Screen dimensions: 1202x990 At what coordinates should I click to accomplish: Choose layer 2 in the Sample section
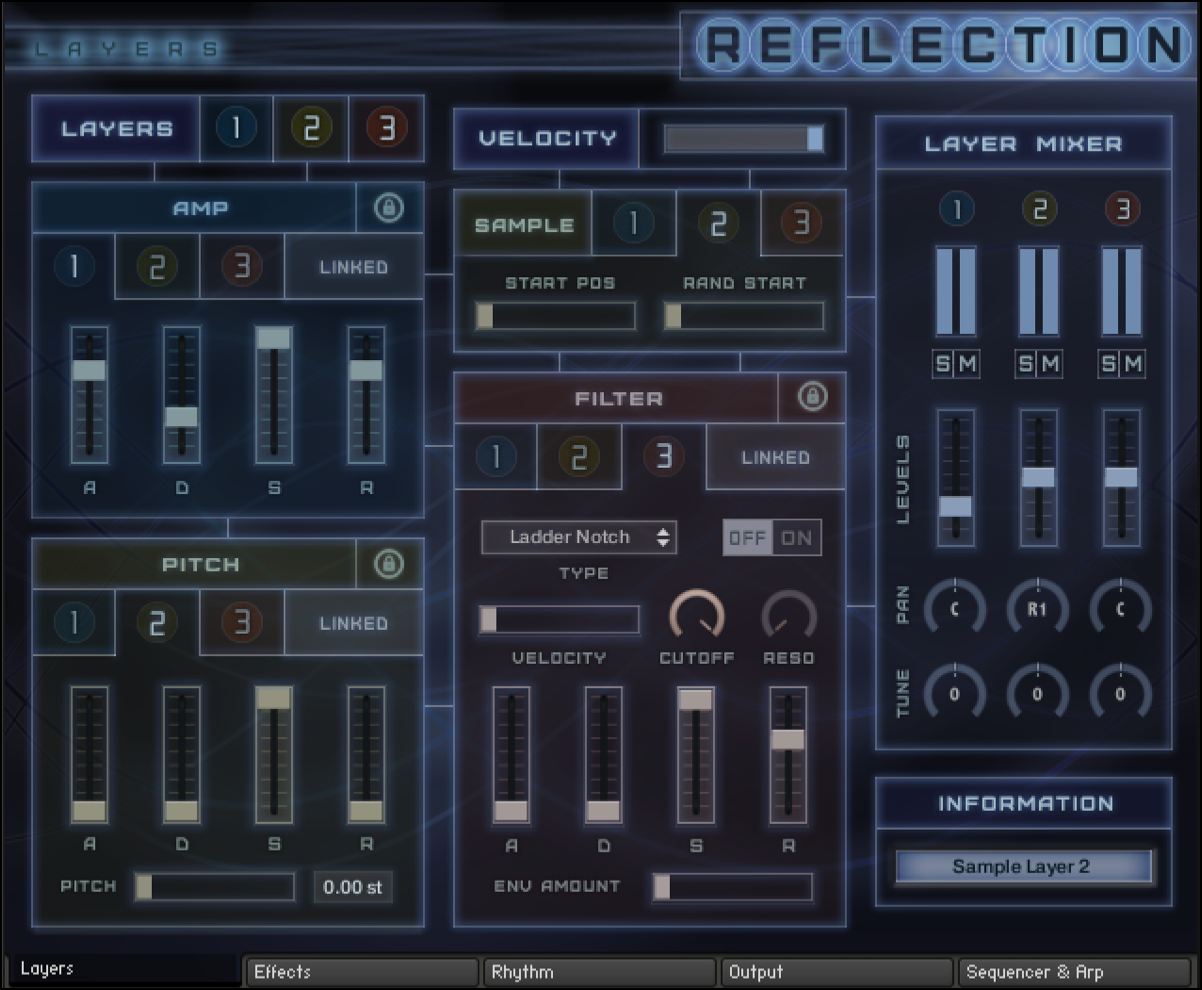pyautogui.click(x=717, y=224)
